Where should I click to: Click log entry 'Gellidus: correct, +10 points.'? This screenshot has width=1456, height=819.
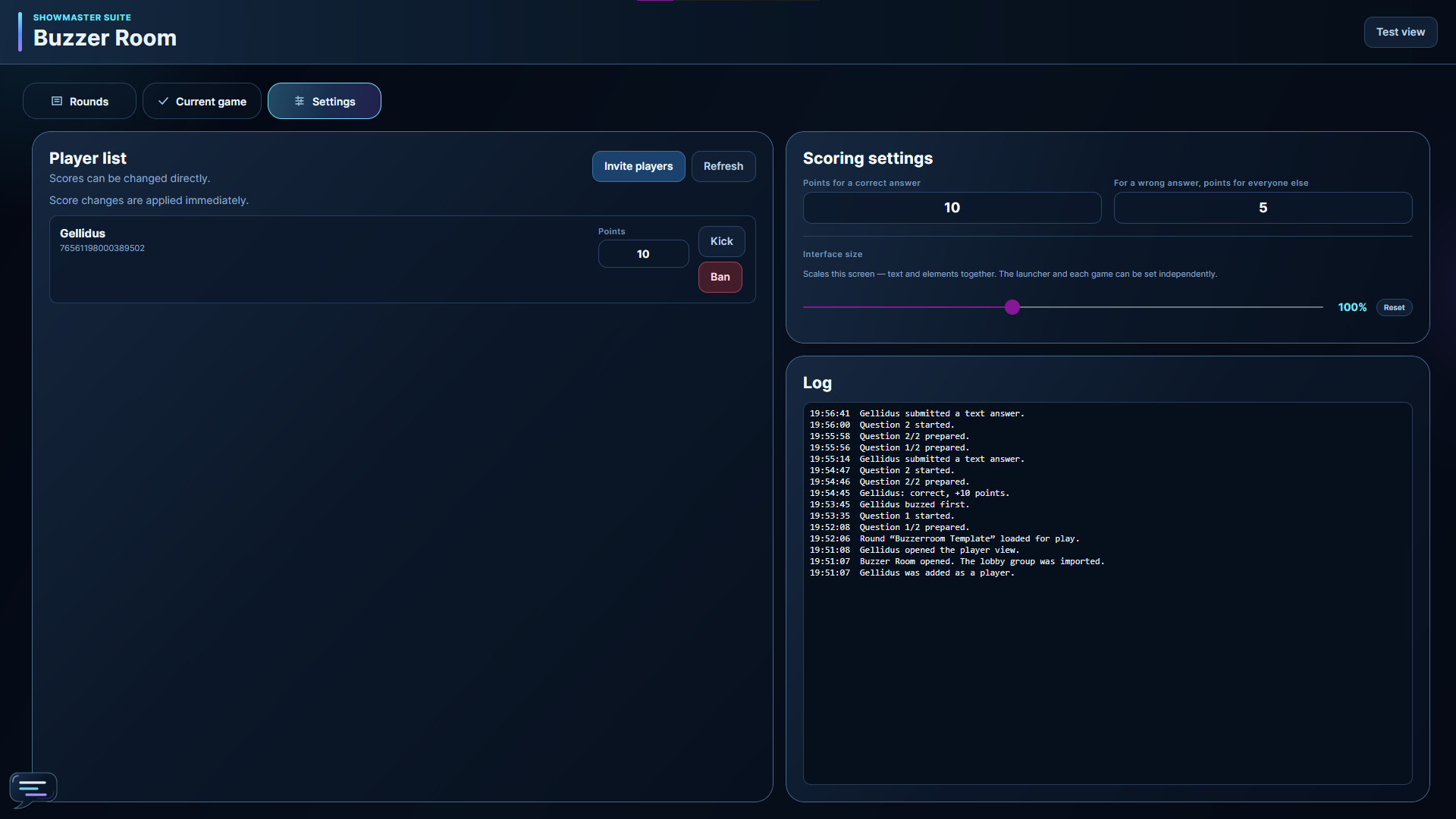909,493
